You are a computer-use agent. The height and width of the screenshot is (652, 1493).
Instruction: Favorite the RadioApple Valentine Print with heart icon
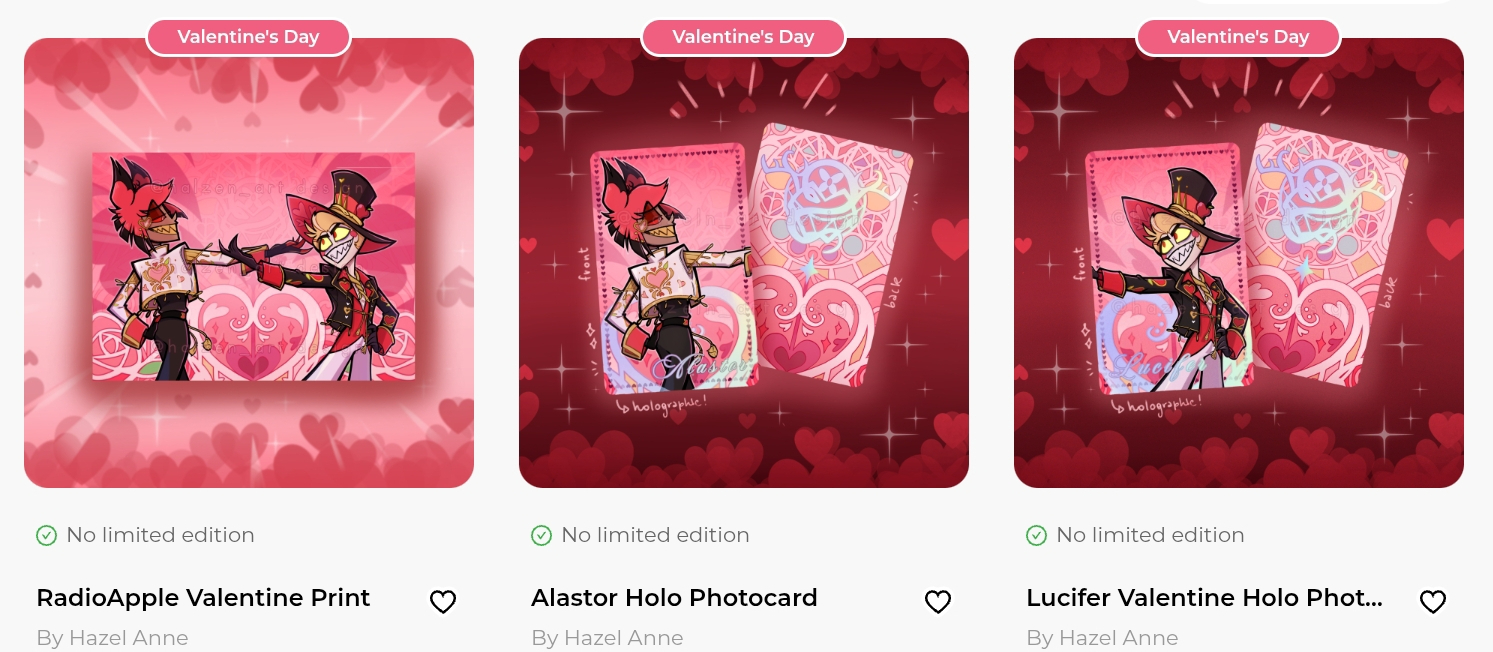(443, 601)
